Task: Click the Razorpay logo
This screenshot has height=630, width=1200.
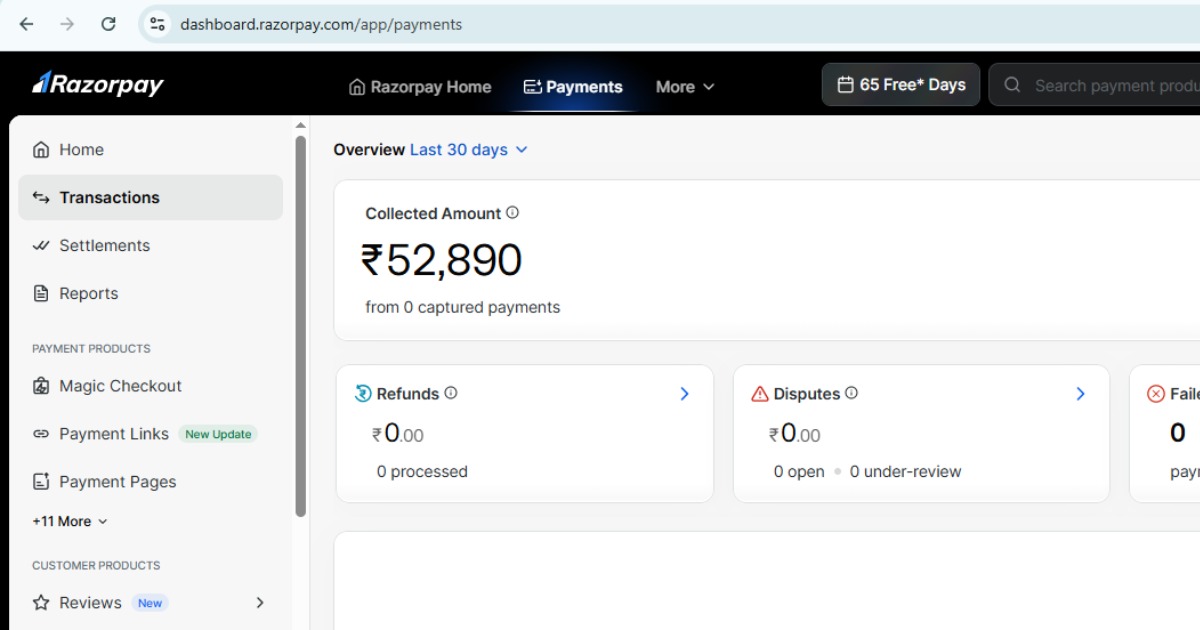Action: pos(97,85)
